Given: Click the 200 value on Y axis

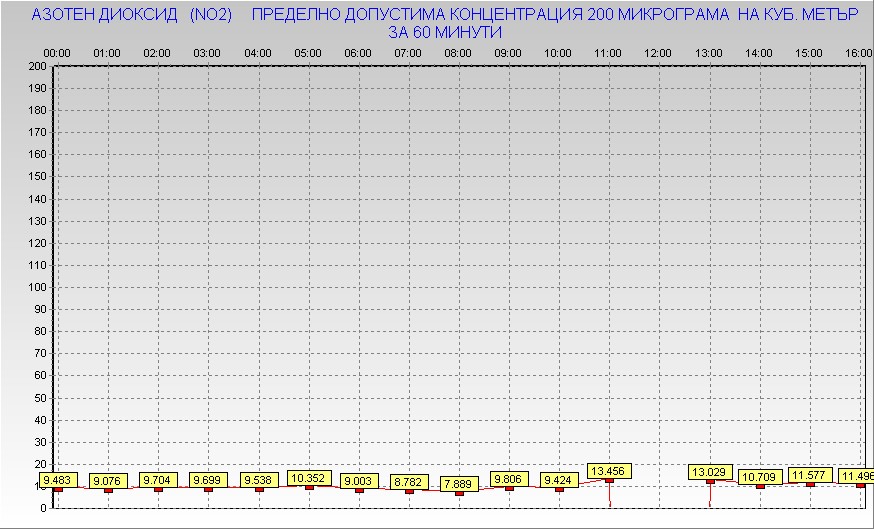Looking at the screenshot, I should (x=38, y=66).
